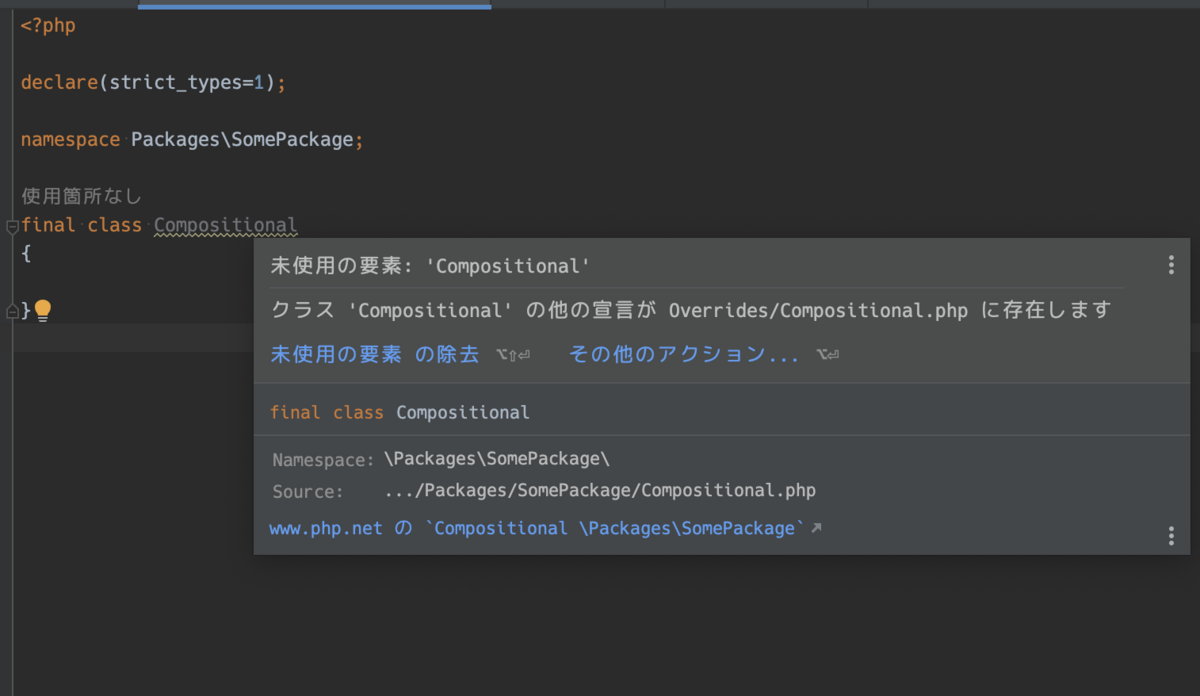
Task: Open the three-dot menu beside the '未使用の要素' warning
Action: pos(1171,265)
